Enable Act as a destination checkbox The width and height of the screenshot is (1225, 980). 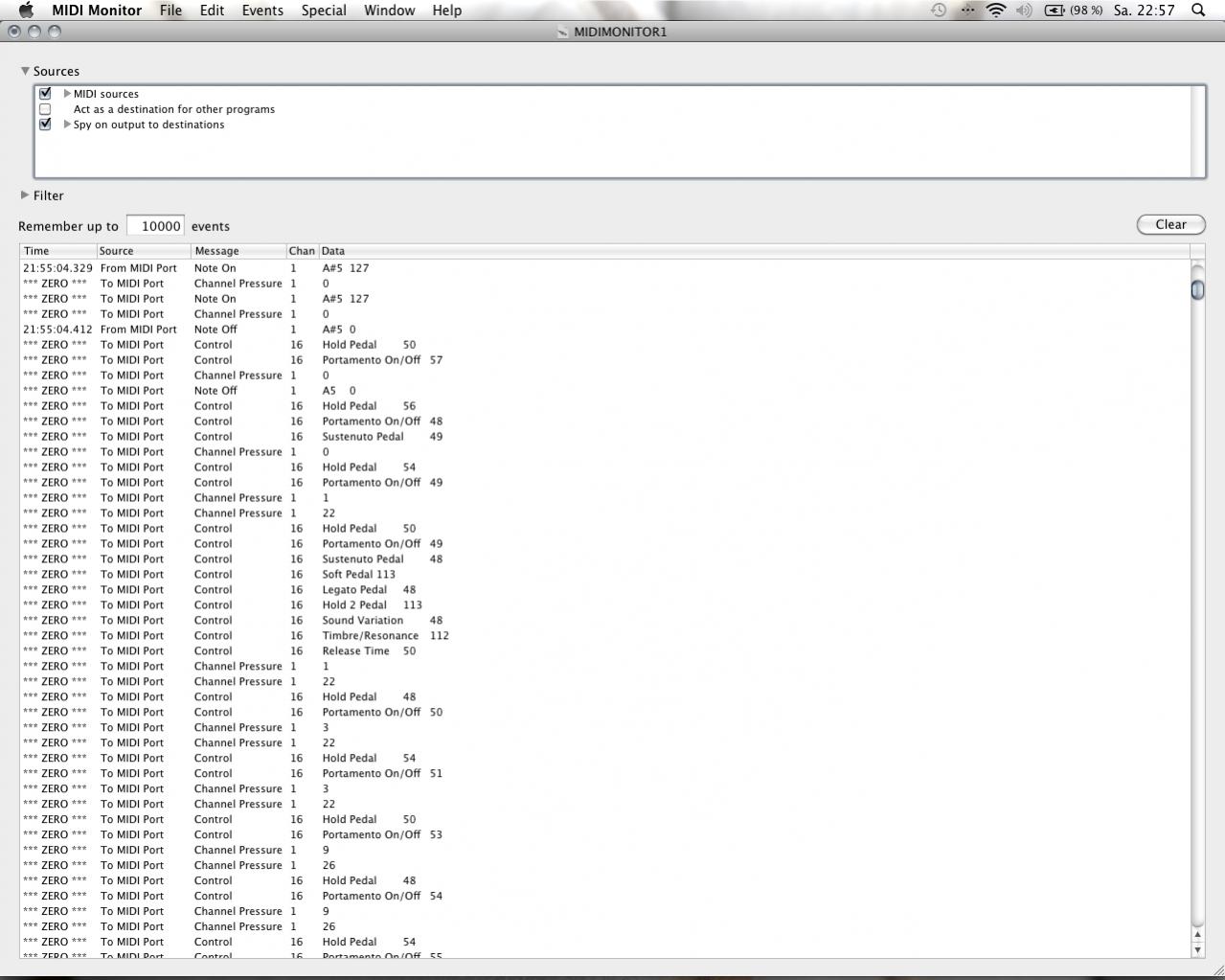click(x=45, y=108)
